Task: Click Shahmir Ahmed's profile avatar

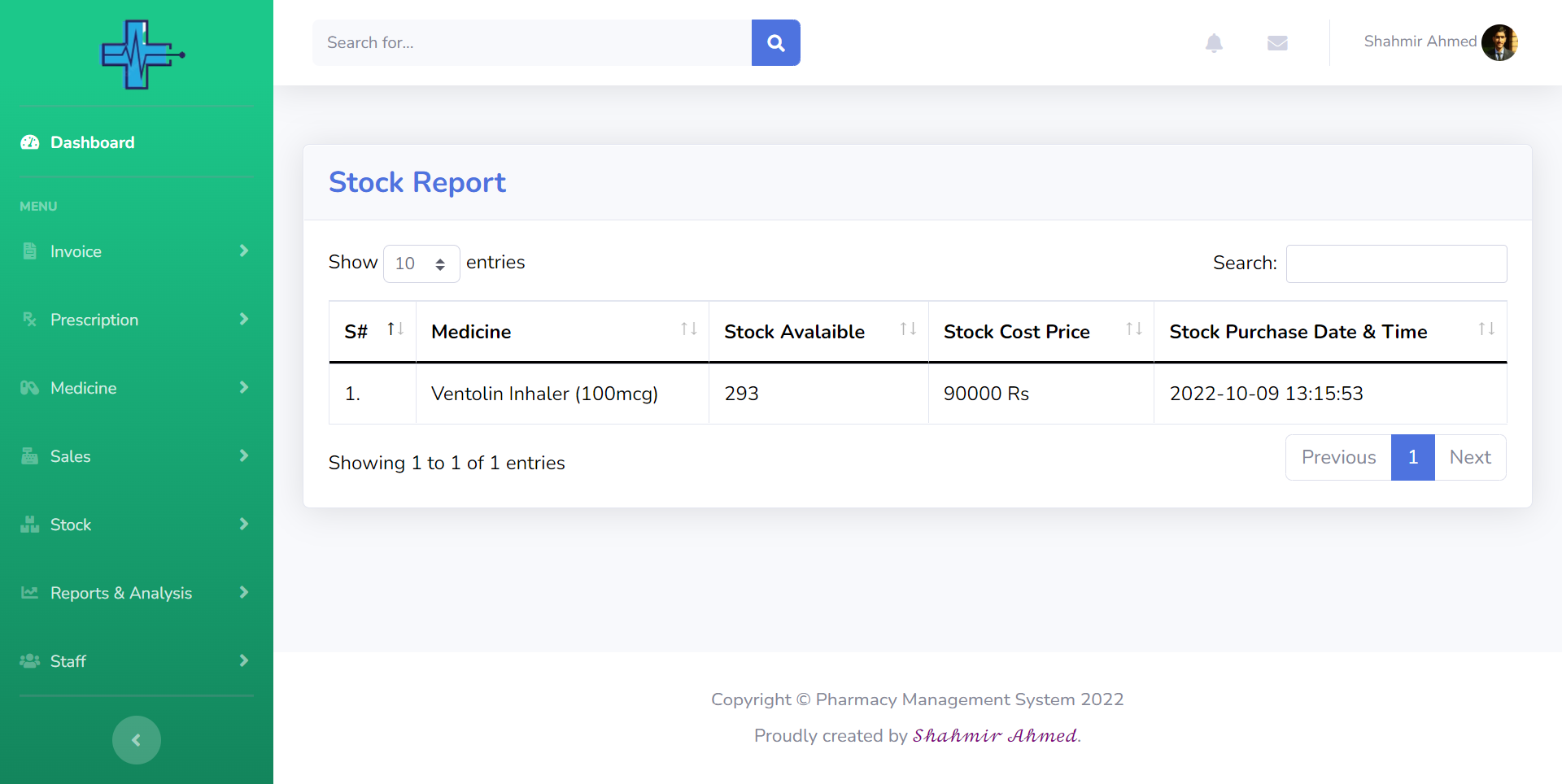Action: point(1499,42)
